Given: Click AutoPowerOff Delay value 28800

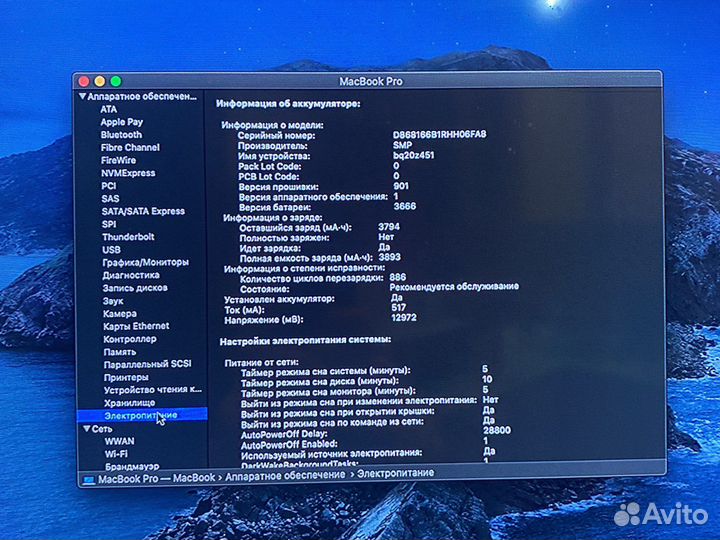Looking at the screenshot, I should pos(497,430).
